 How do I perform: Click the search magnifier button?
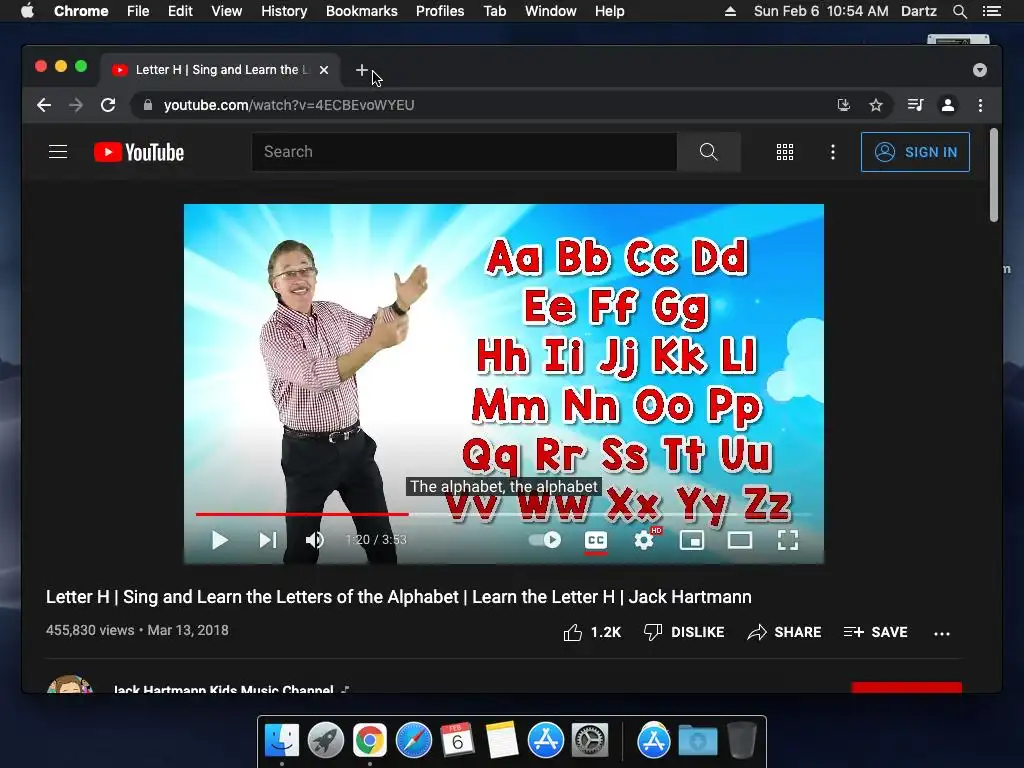709,152
